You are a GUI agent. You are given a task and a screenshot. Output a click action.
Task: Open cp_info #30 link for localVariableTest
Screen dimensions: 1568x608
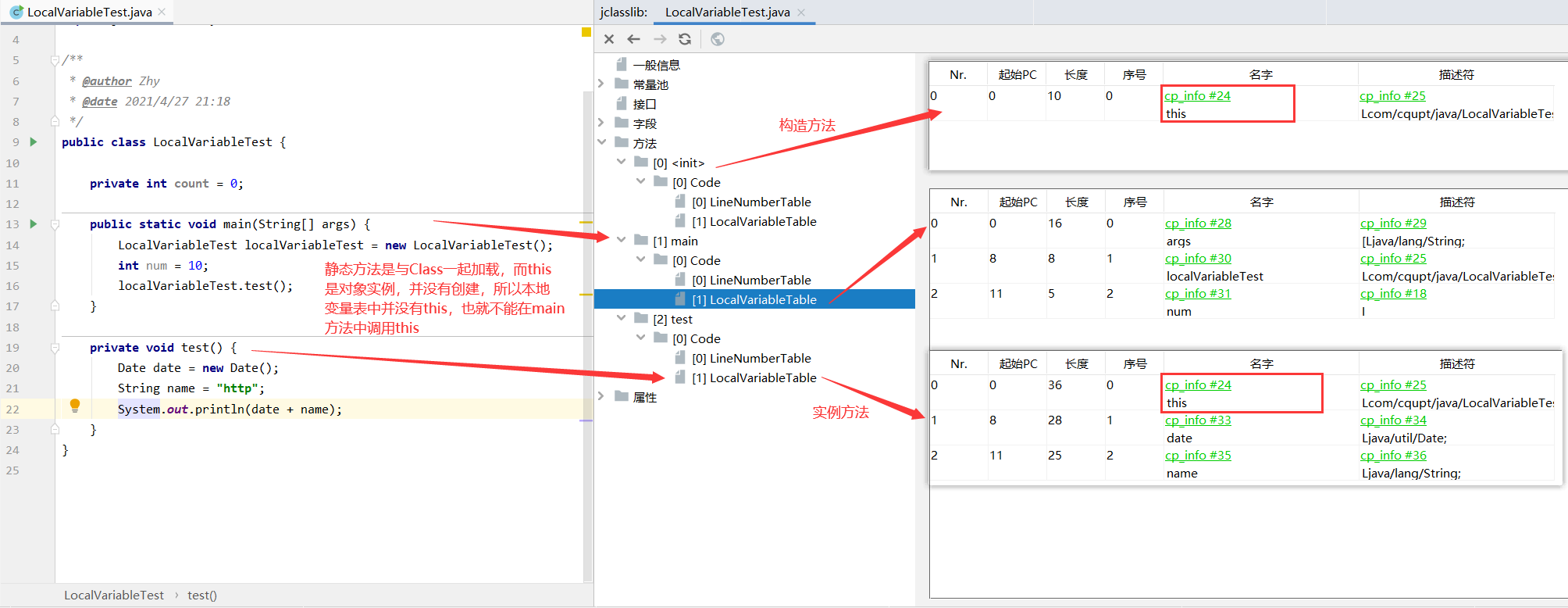[x=1198, y=259]
